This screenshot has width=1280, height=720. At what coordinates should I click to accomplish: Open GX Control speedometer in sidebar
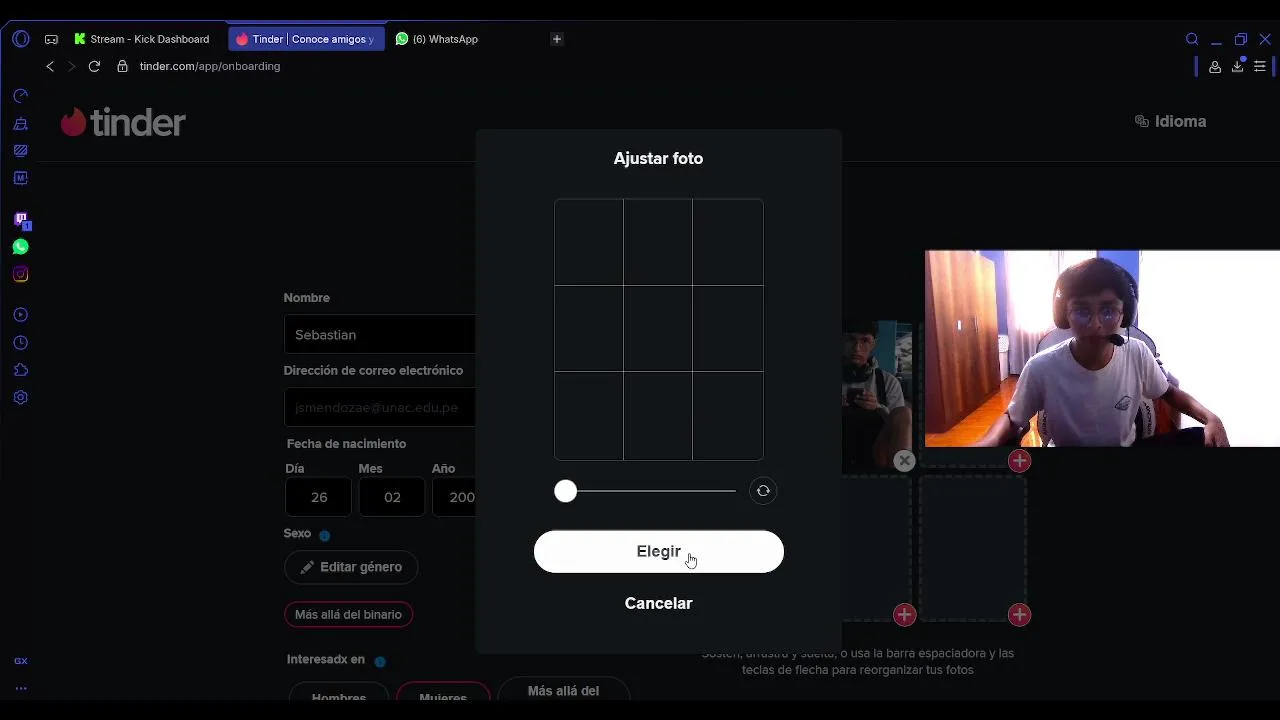21,96
